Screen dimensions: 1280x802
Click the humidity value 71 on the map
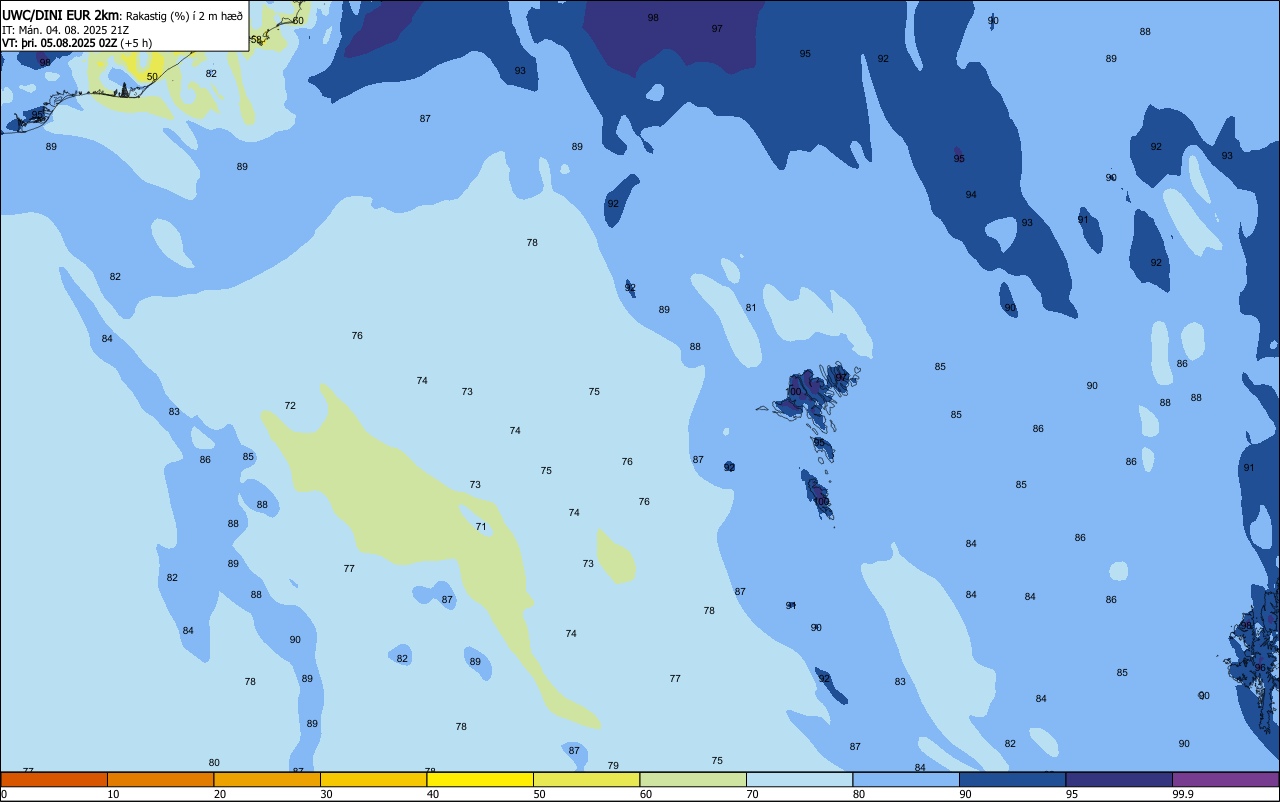[481, 526]
